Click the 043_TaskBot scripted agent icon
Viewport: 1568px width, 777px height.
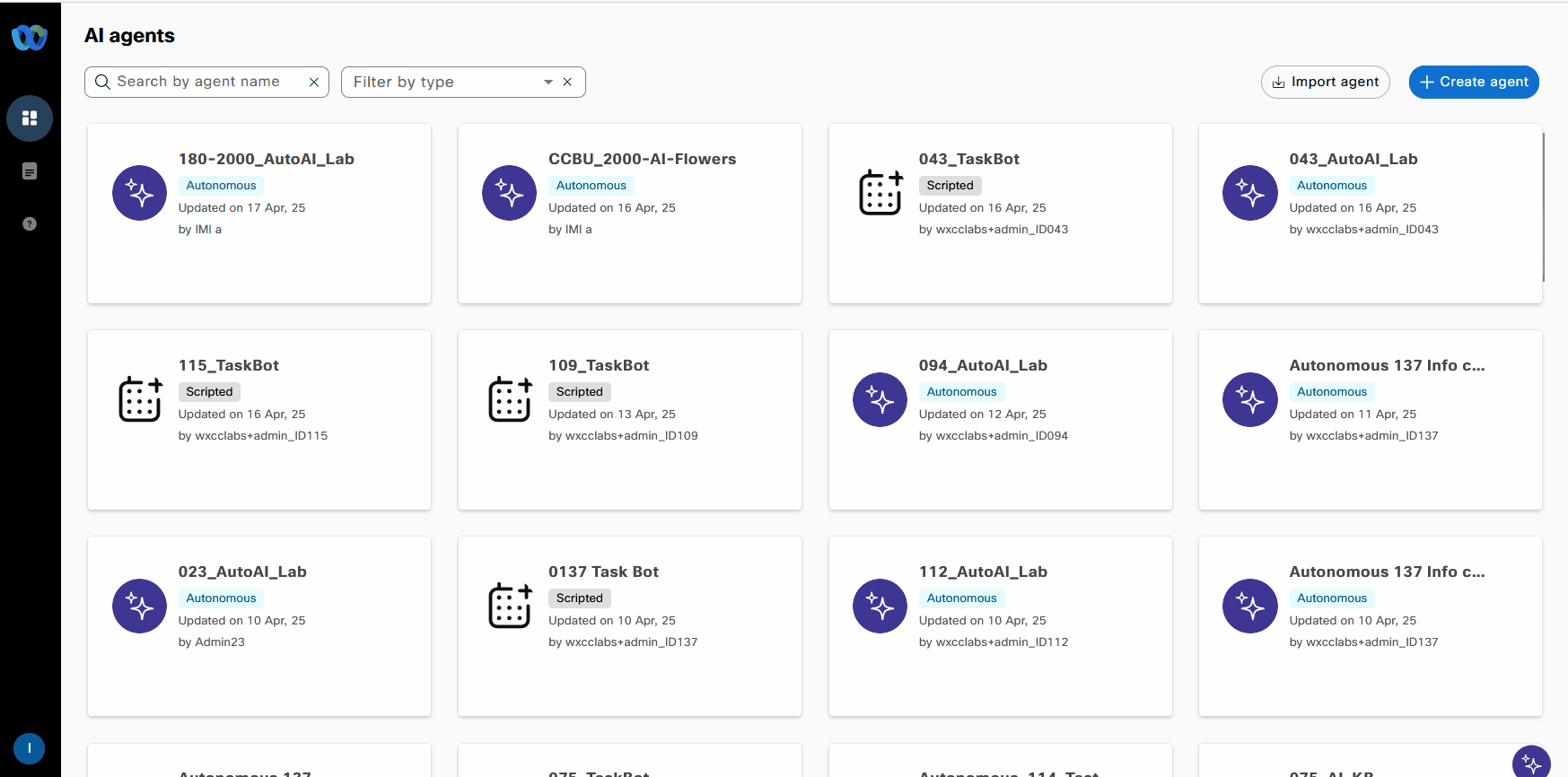[880, 193]
